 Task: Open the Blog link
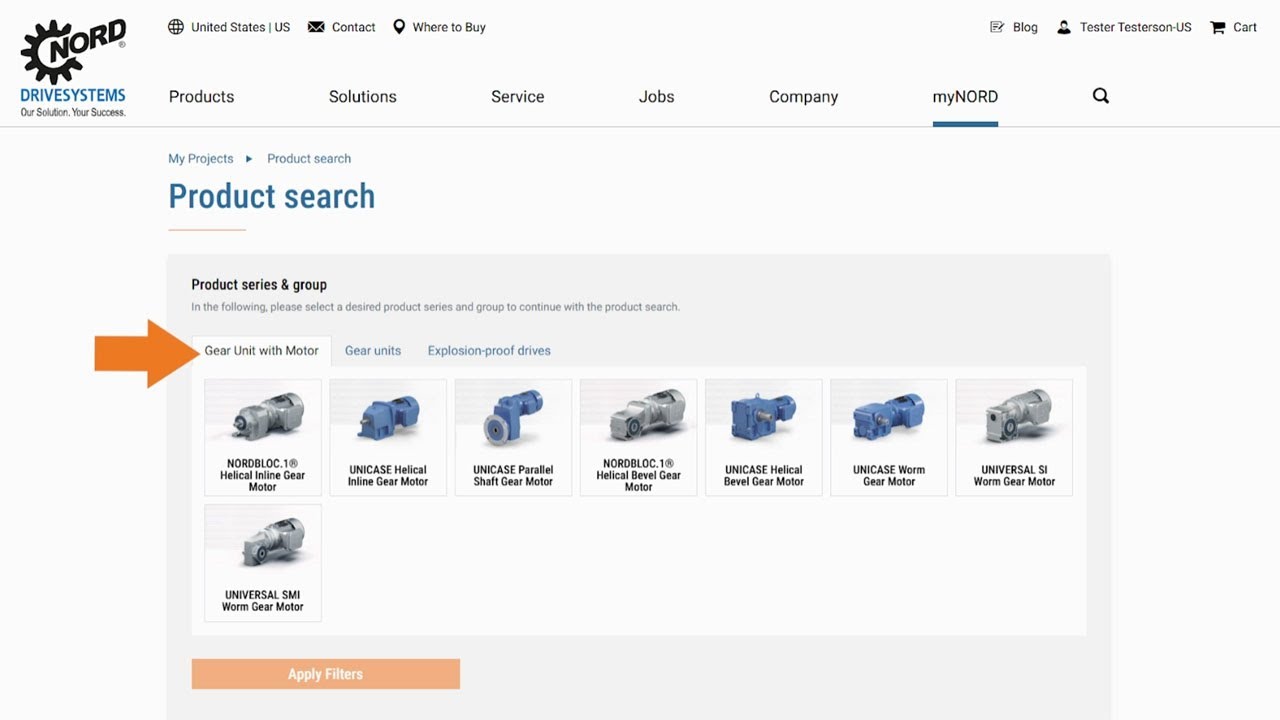(x=1025, y=27)
